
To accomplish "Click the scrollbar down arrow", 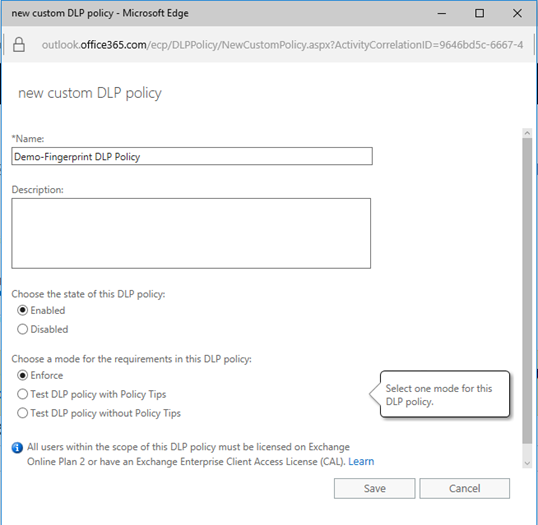I will pos(527,463).
